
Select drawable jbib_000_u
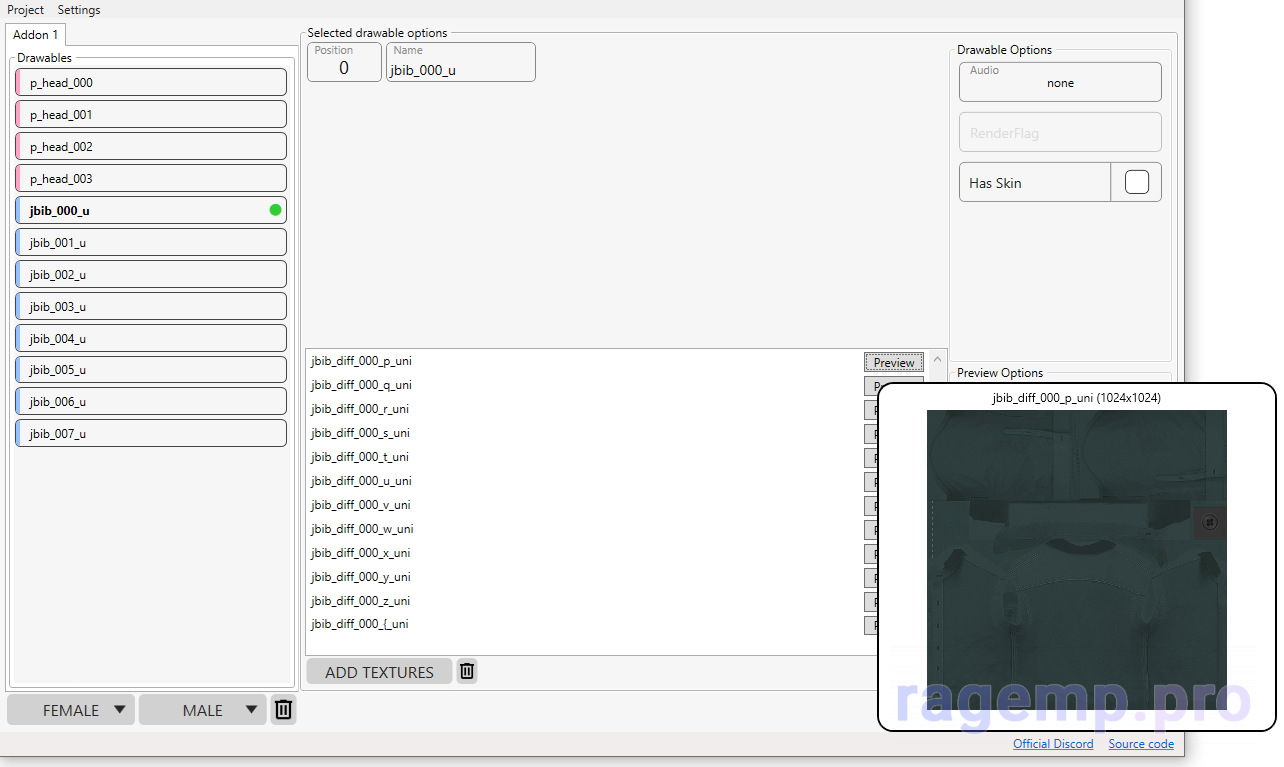pyautogui.click(x=151, y=211)
